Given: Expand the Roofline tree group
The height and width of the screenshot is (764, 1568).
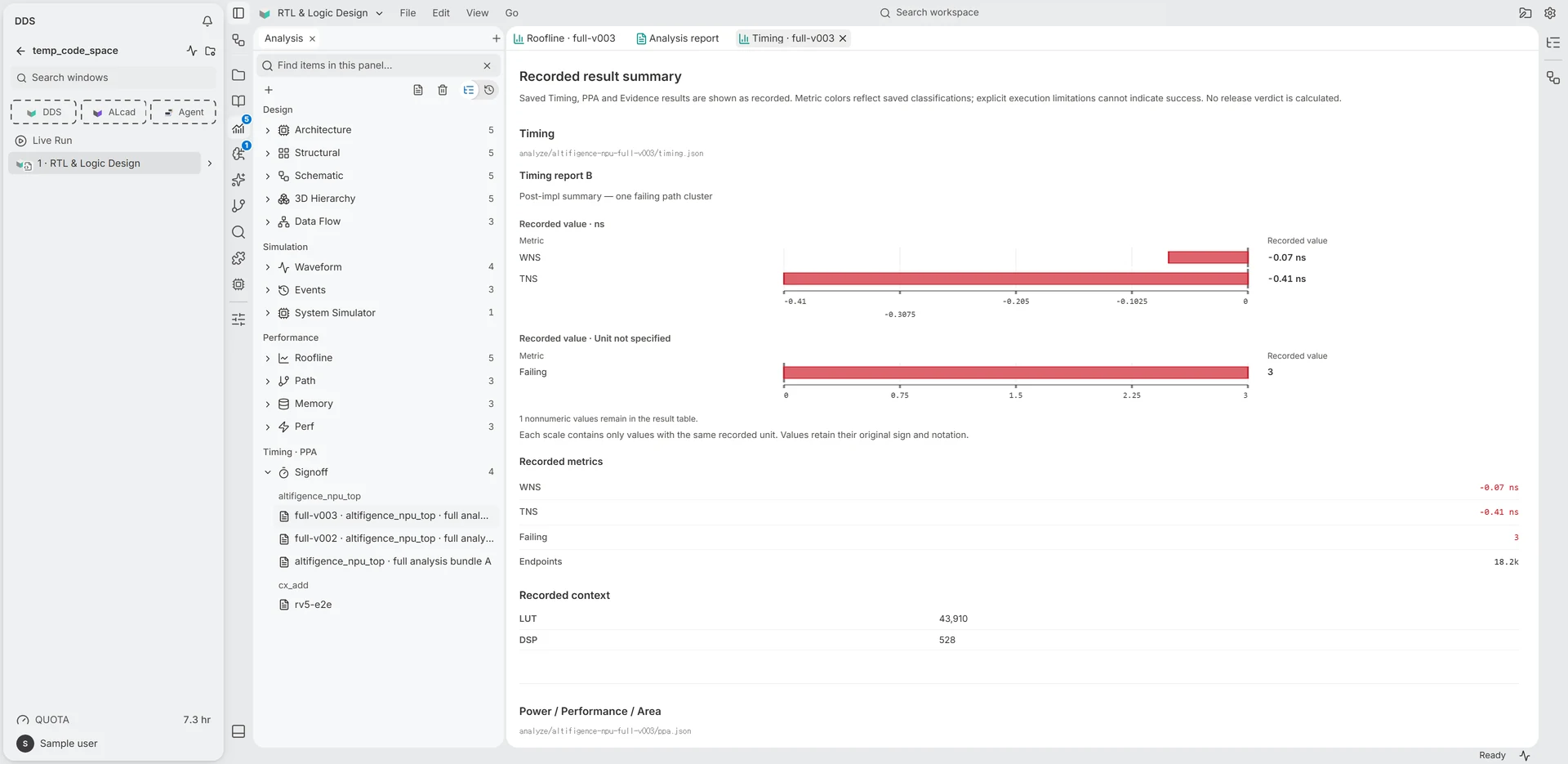Looking at the screenshot, I should (x=267, y=358).
